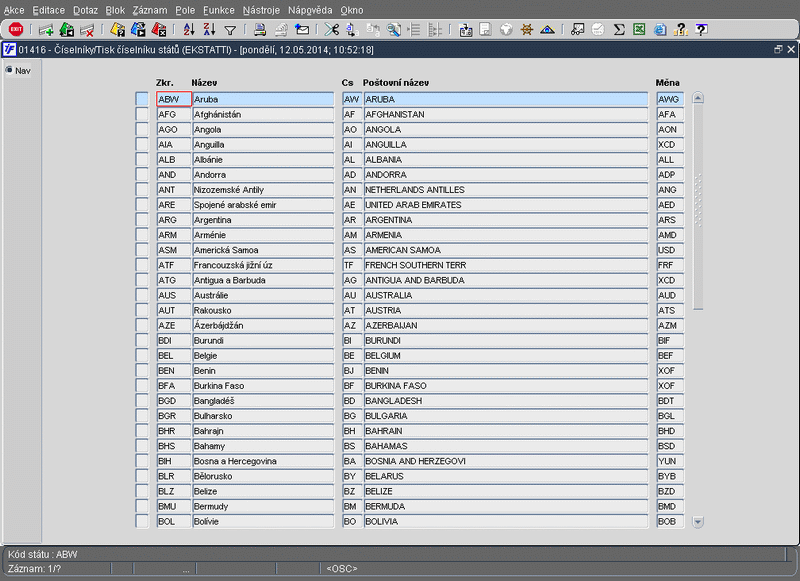Click the print icon
The height and width of the screenshot is (581, 800).
[260, 30]
